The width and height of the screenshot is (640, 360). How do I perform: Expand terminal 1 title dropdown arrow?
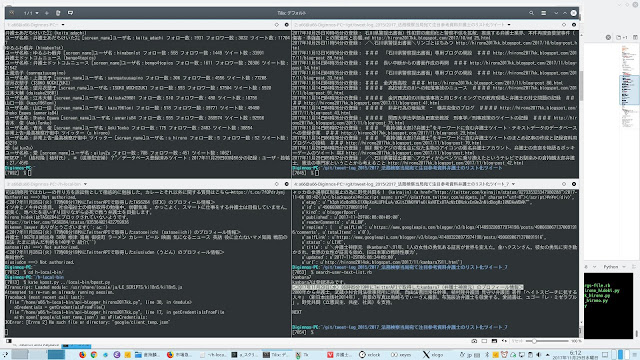[x=63, y=25]
